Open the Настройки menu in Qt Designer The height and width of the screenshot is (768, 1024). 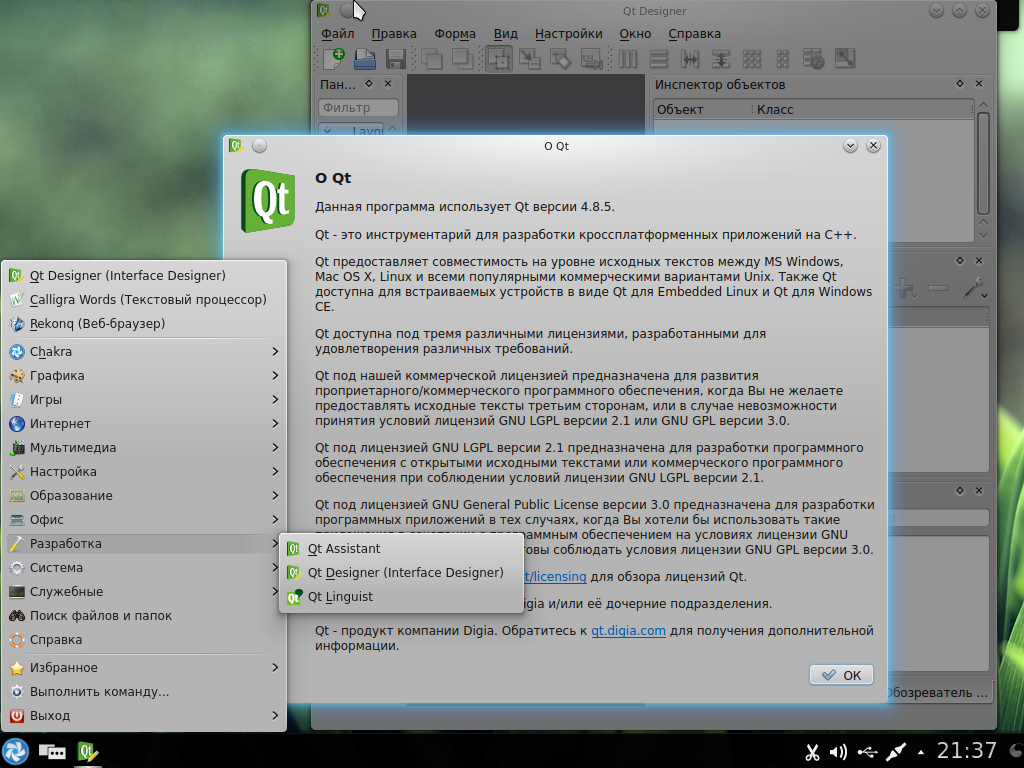pos(568,34)
